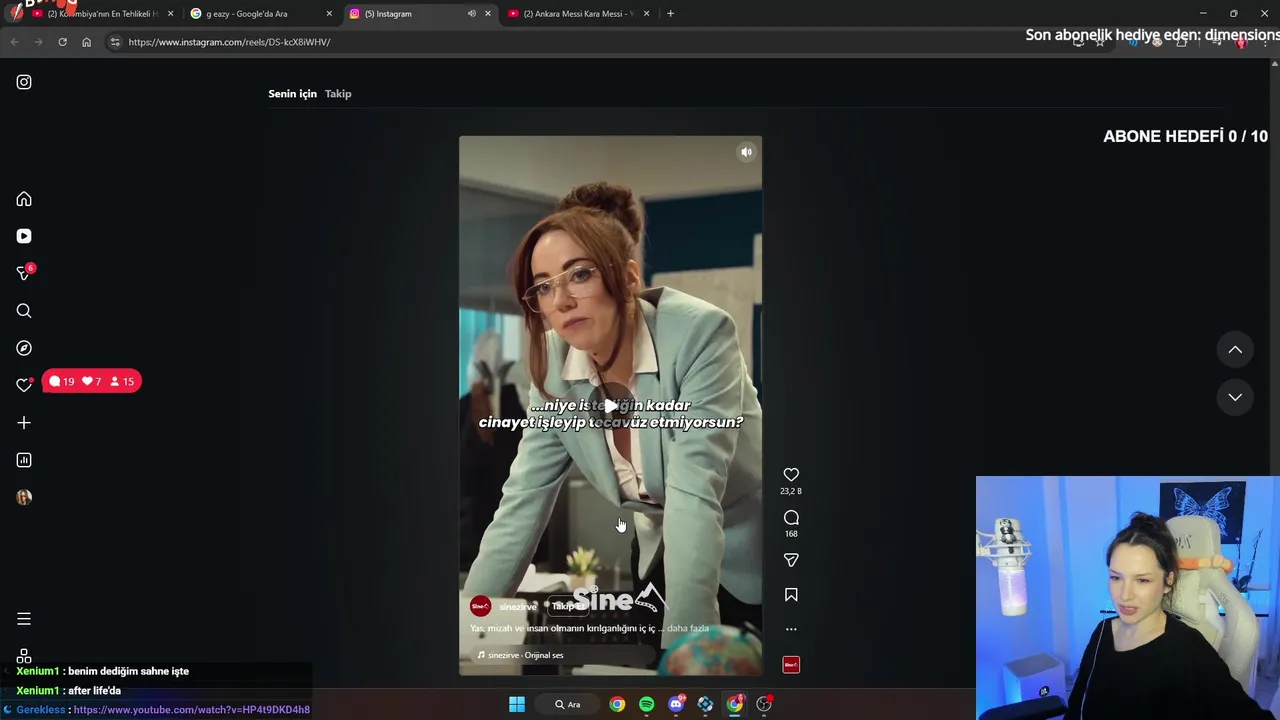Open sinezirve profile picture on reel
This screenshot has width=1280, height=720.
(x=481, y=606)
